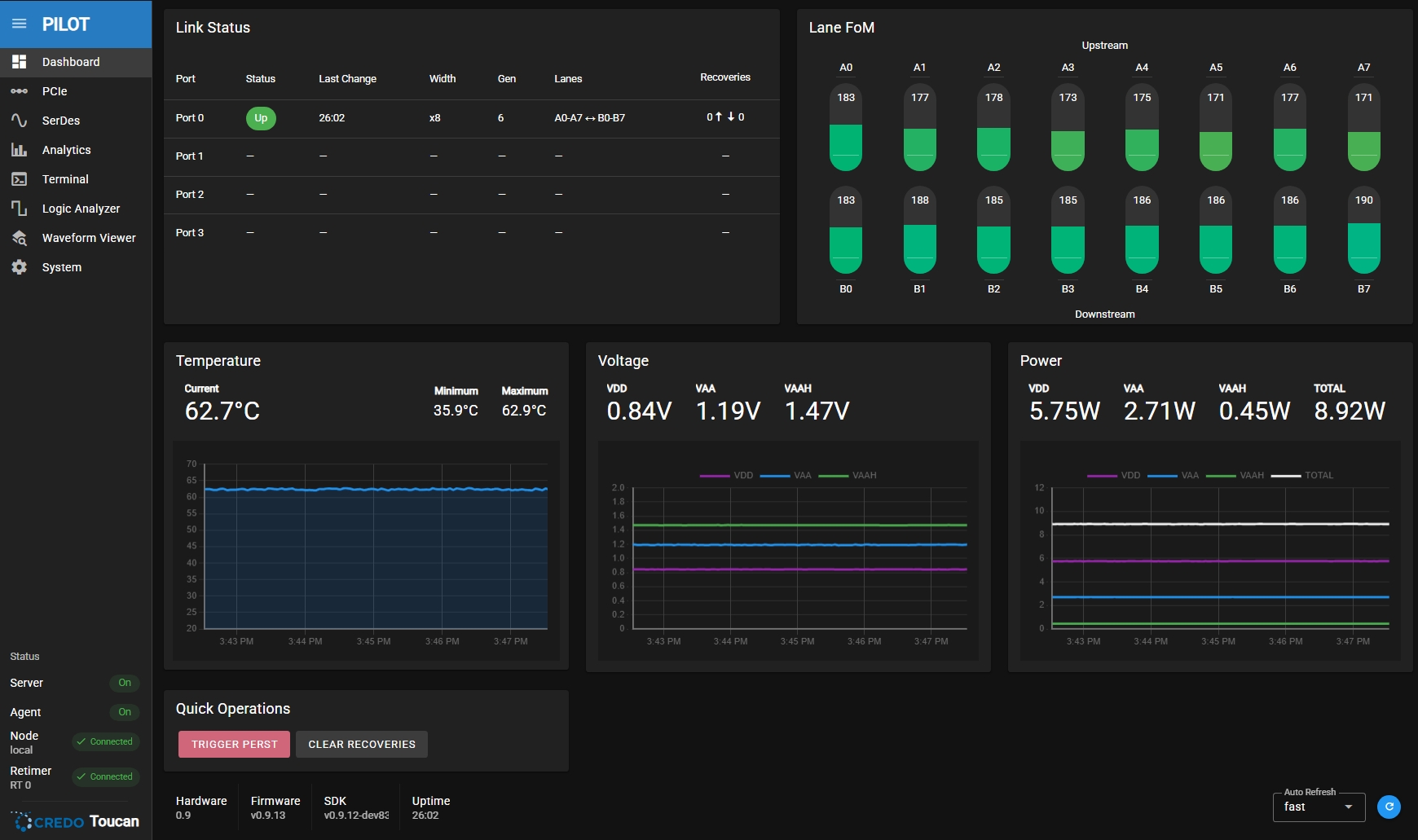This screenshot has height=840, width=1418.
Task: Click the Node Connected status chip
Action: (105, 741)
